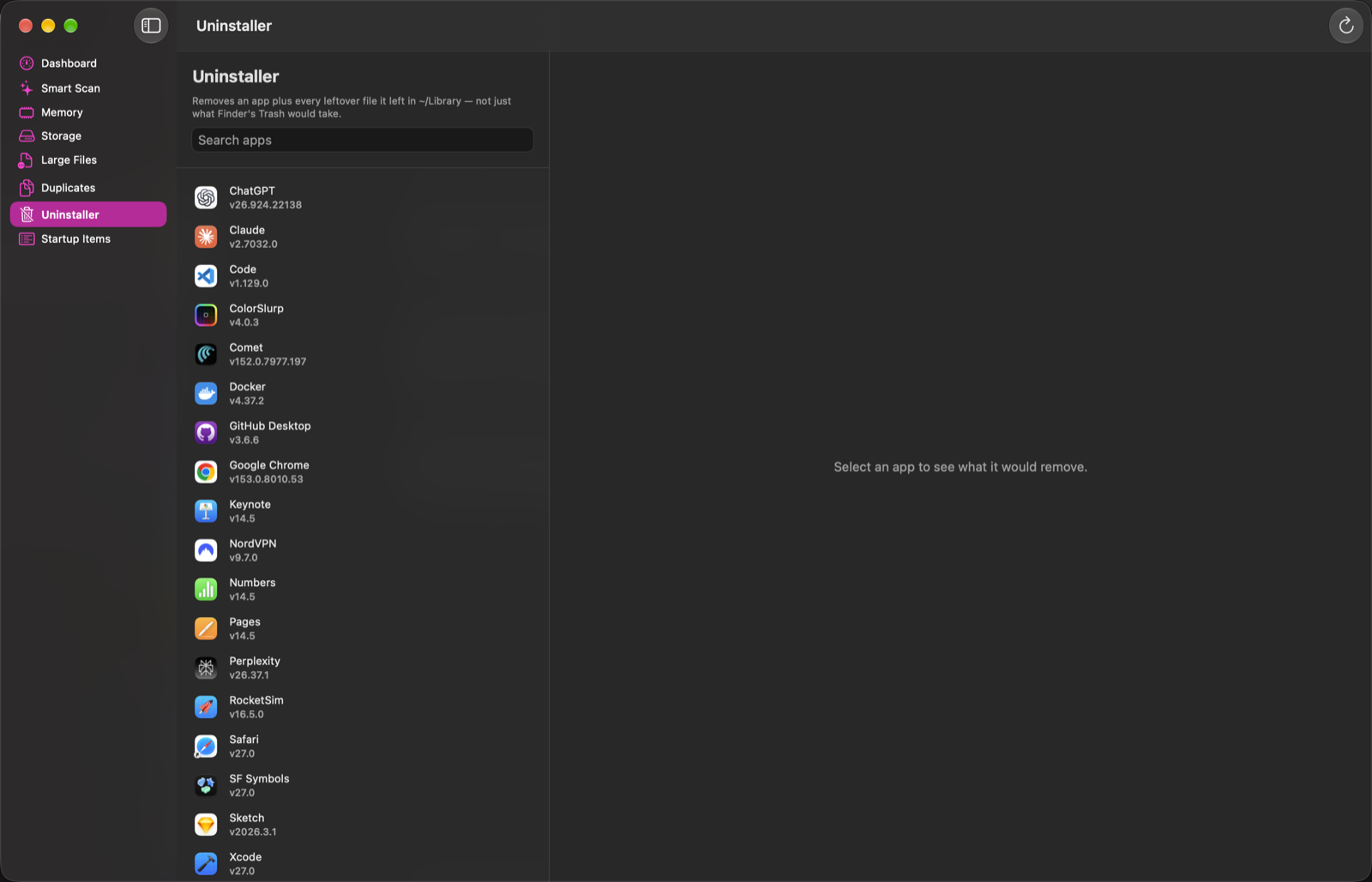Click the NordVPN app icon
Screen dimensions: 1372x882
(206, 551)
